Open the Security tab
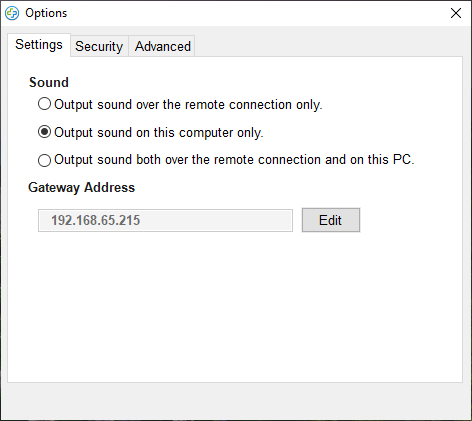This screenshot has width=472, height=421. coord(99,46)
